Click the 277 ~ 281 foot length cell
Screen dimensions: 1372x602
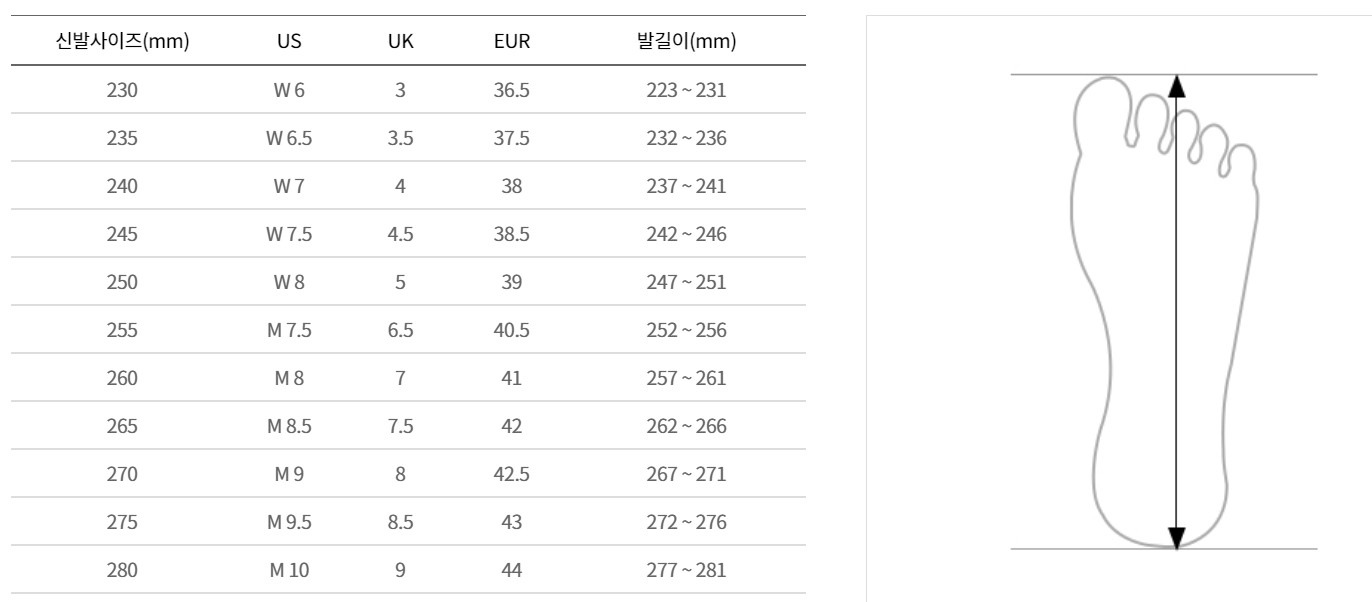click(685, 570)
